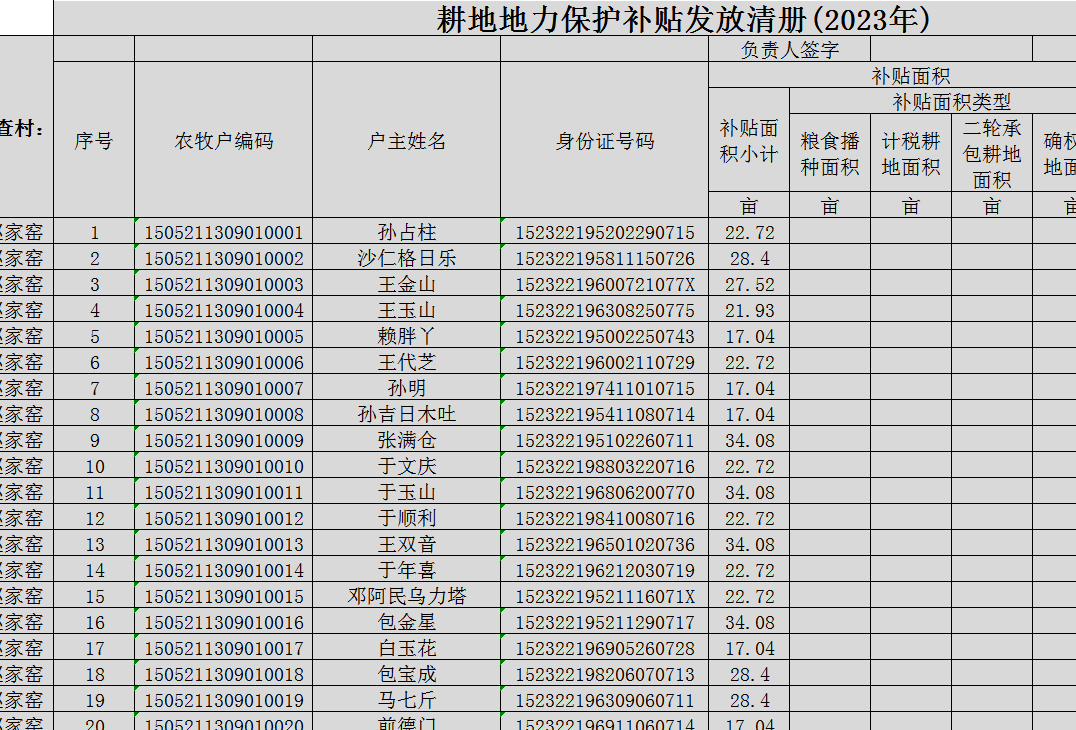Select the 序号 column header cell
Screen dimensions: 1076x730
tap(94, 141)
